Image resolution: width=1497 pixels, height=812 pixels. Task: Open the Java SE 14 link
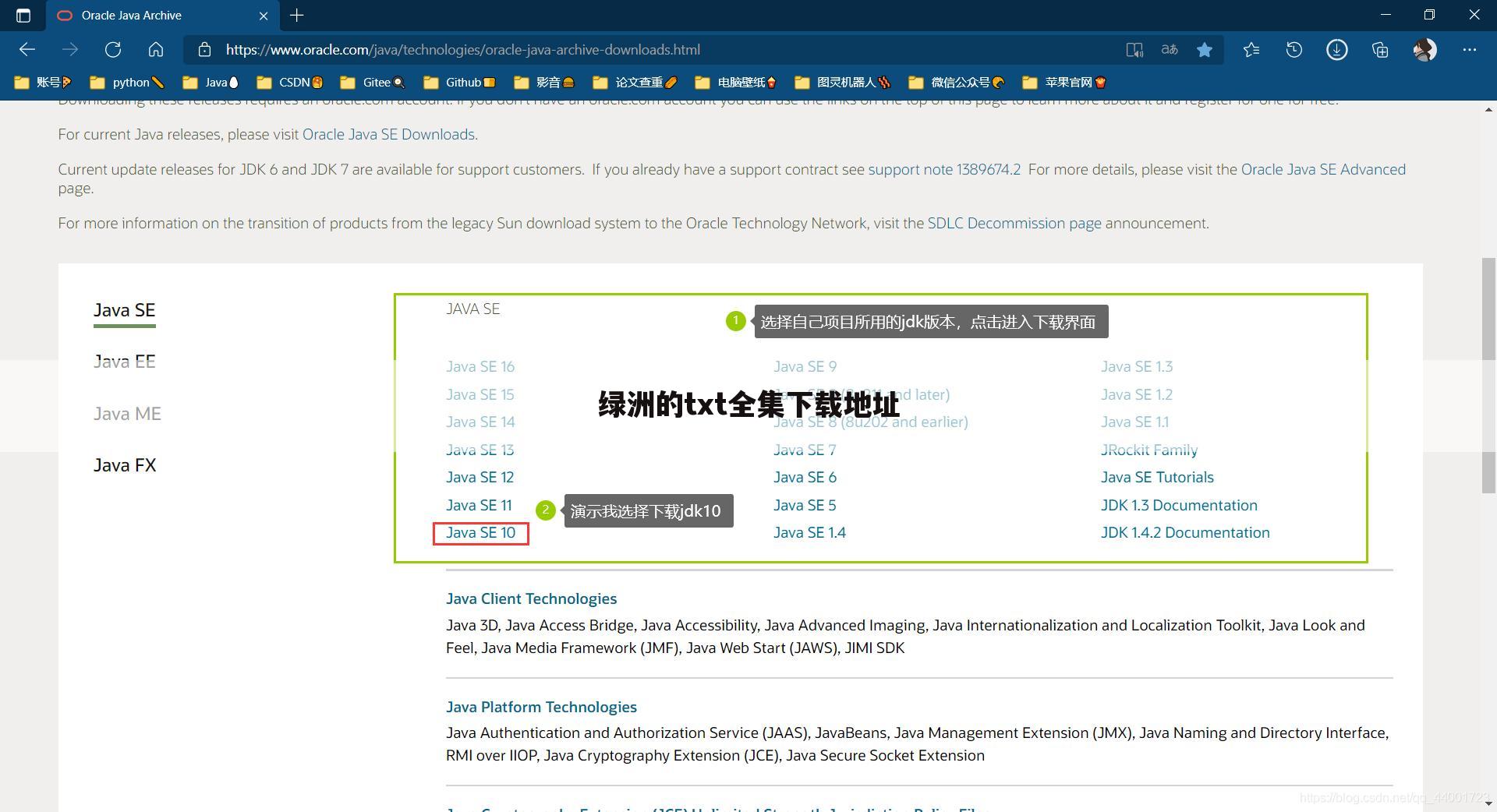pyautogui.click(x=480, y=422)
